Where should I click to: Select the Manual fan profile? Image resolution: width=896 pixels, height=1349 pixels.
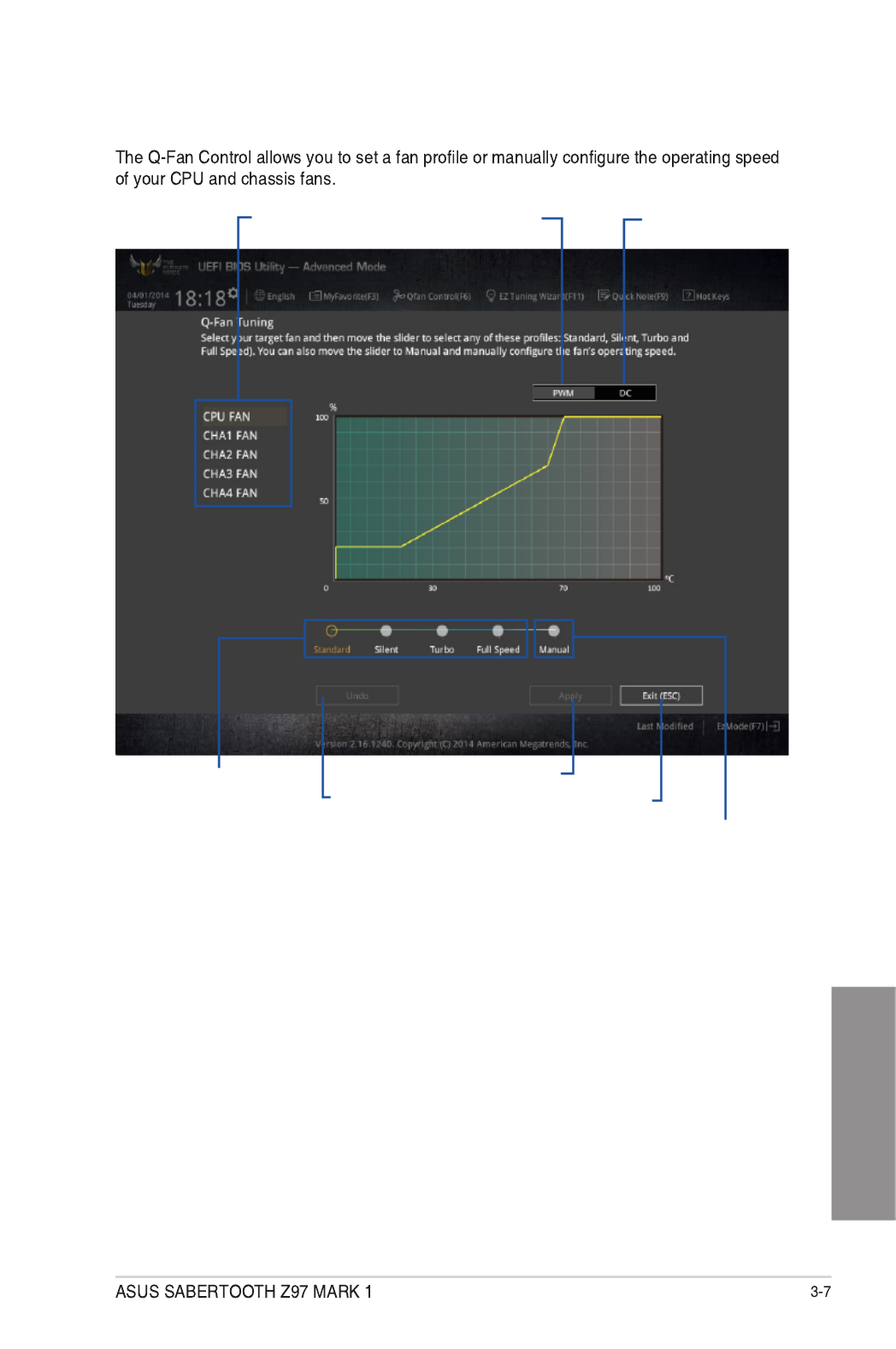(x=554, y=632)
